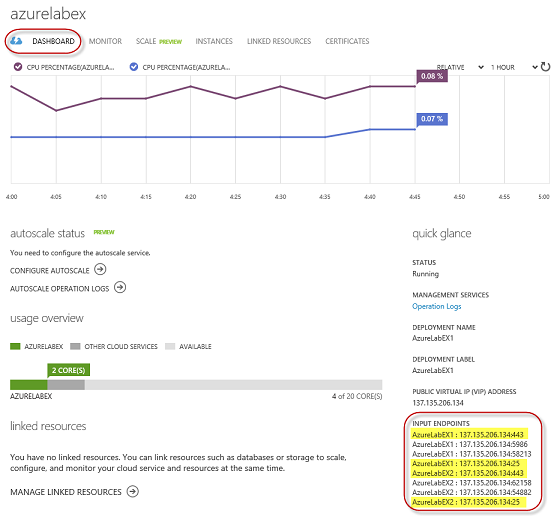Image resolution: width=560 pixels, height=516 pixels.
Task: Select endpoint AzureLabEX2 : 137.135.206.134:443
Action: click(x=468, y=473)
